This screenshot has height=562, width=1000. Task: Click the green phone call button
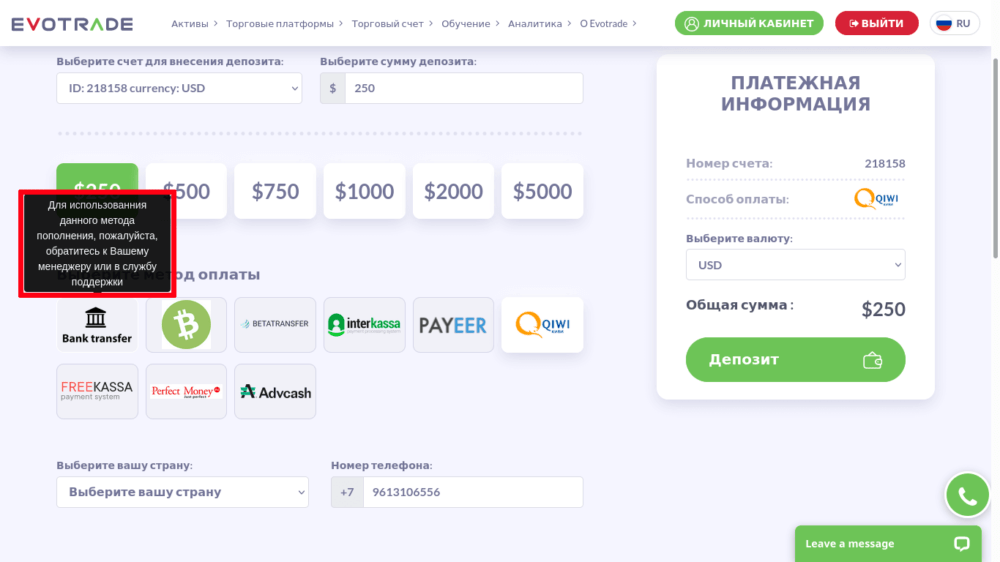(x=967, y=495)
